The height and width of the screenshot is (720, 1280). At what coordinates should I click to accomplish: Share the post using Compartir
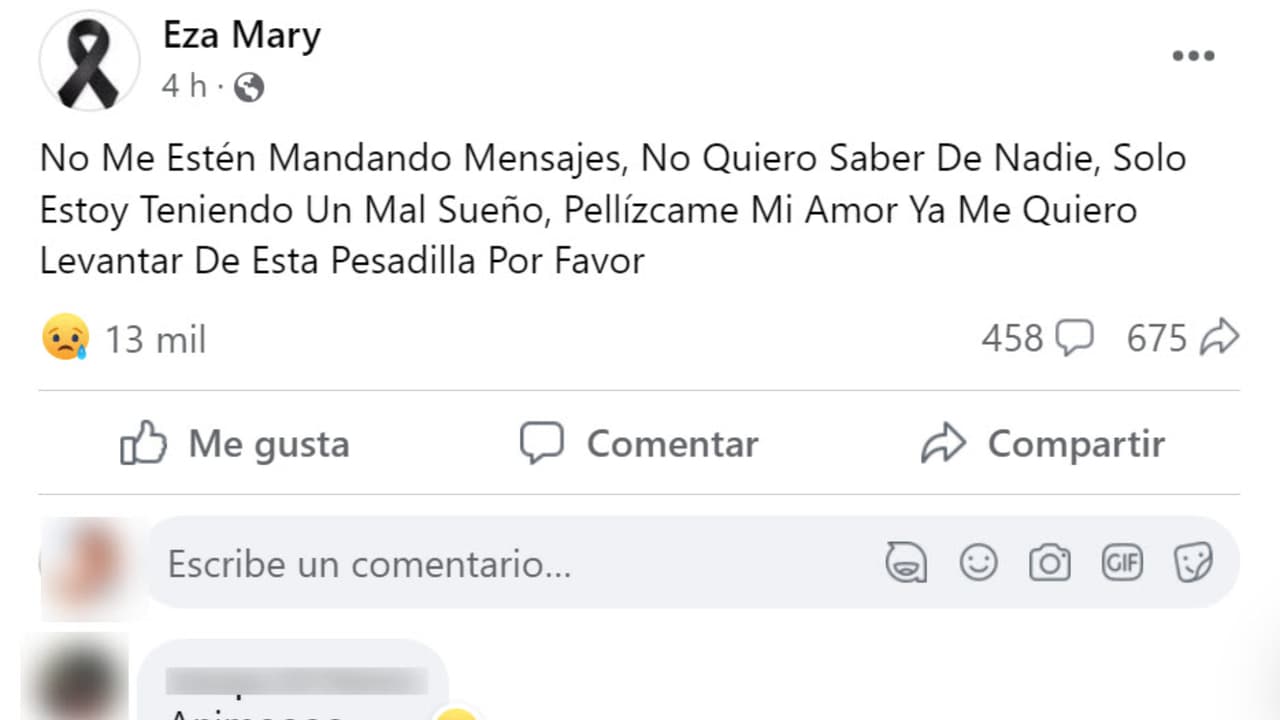pos(1076,445)
